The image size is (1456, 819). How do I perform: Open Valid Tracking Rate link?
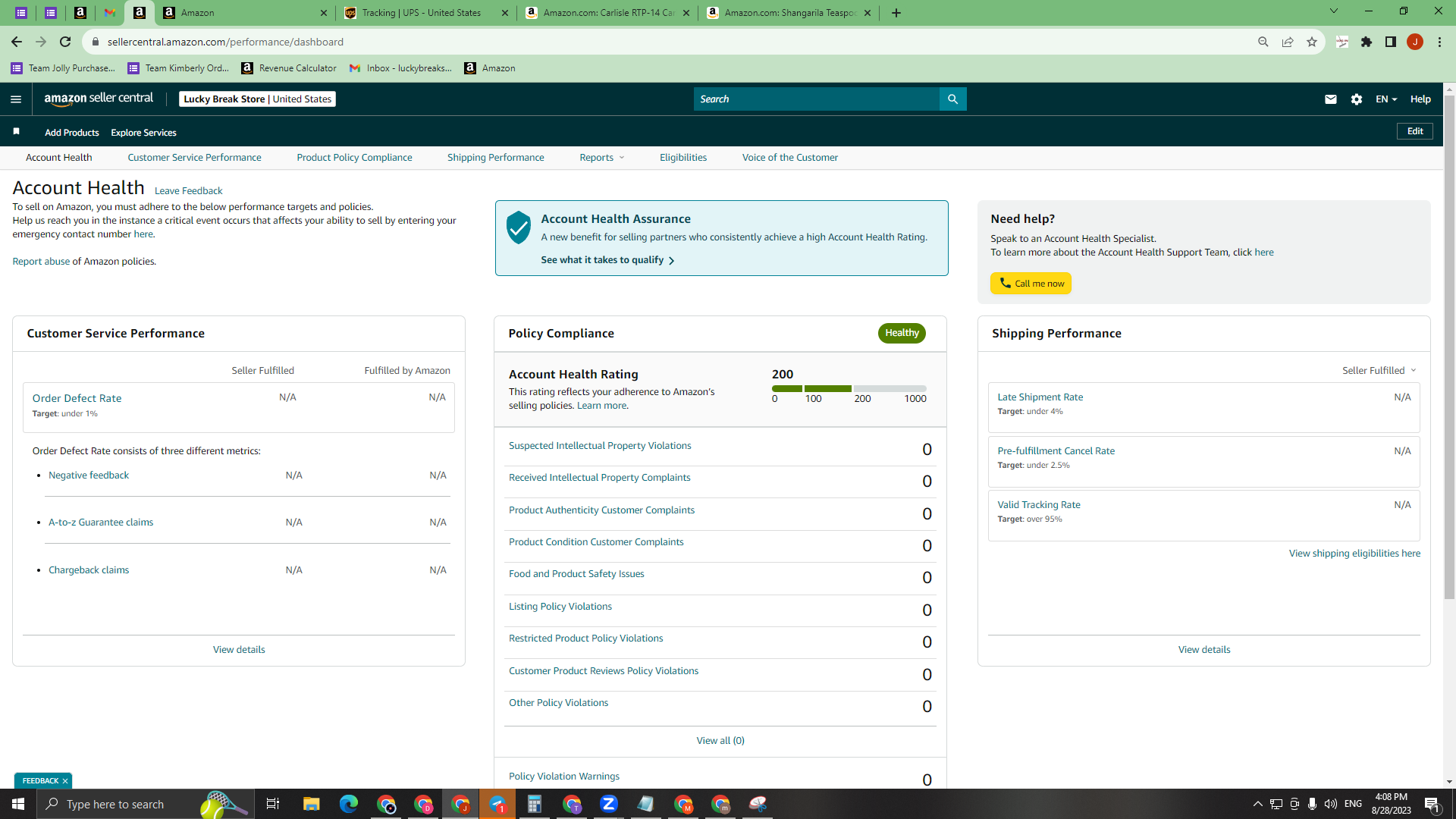1039,505
